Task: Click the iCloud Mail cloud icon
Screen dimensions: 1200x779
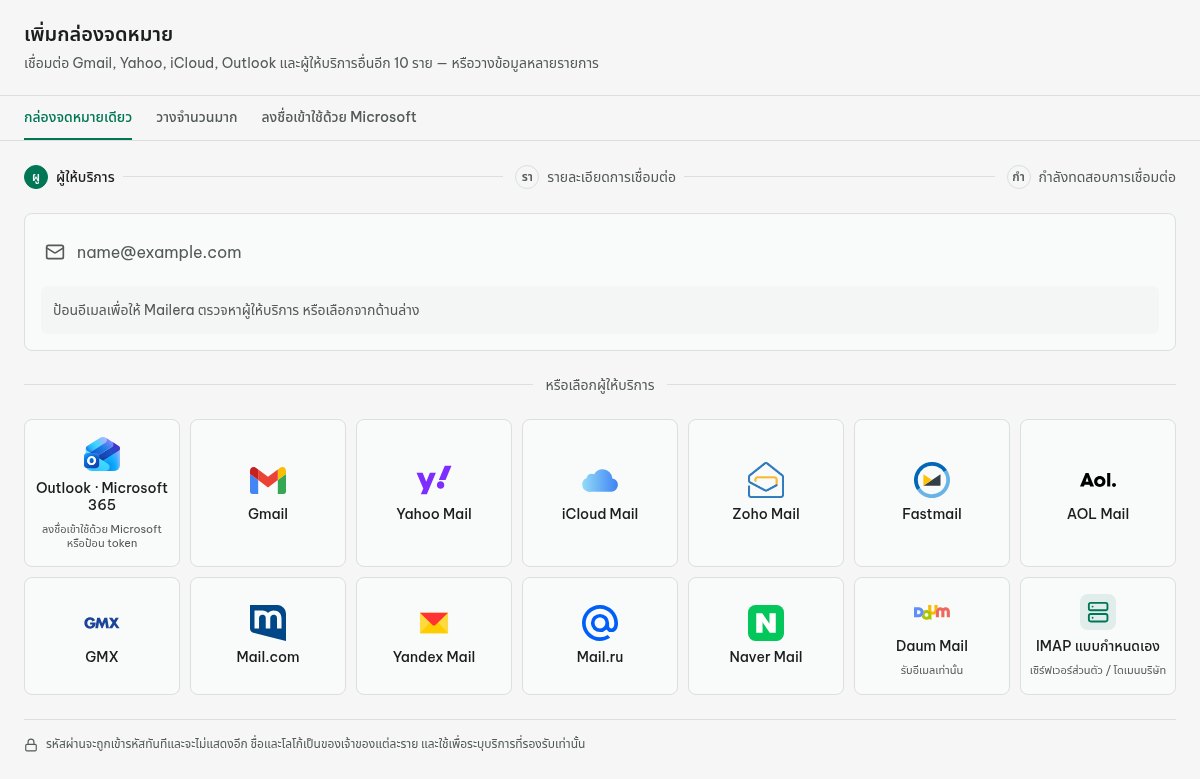Action: [600, 480]
